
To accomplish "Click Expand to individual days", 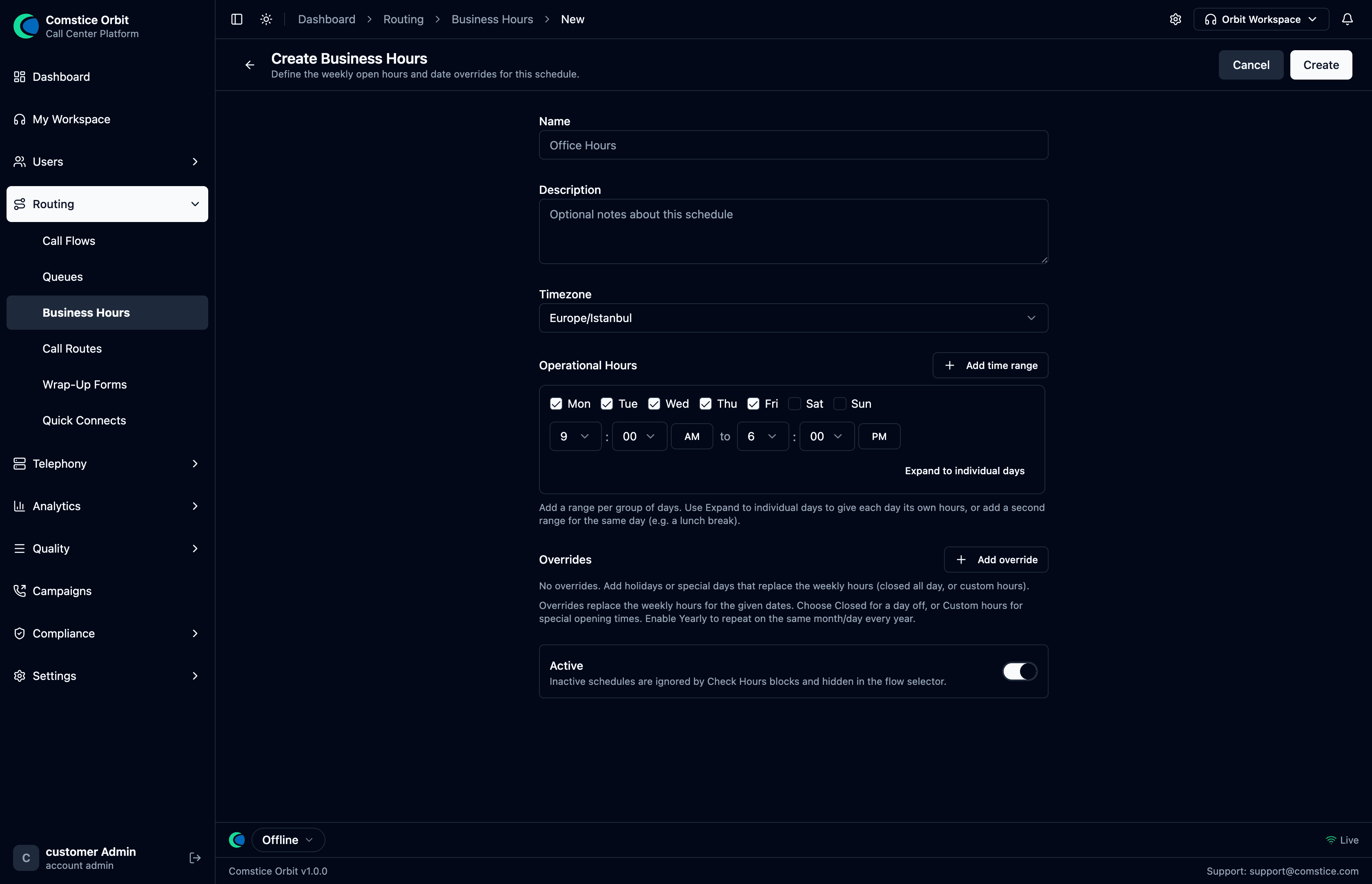I will pos(964,471).
